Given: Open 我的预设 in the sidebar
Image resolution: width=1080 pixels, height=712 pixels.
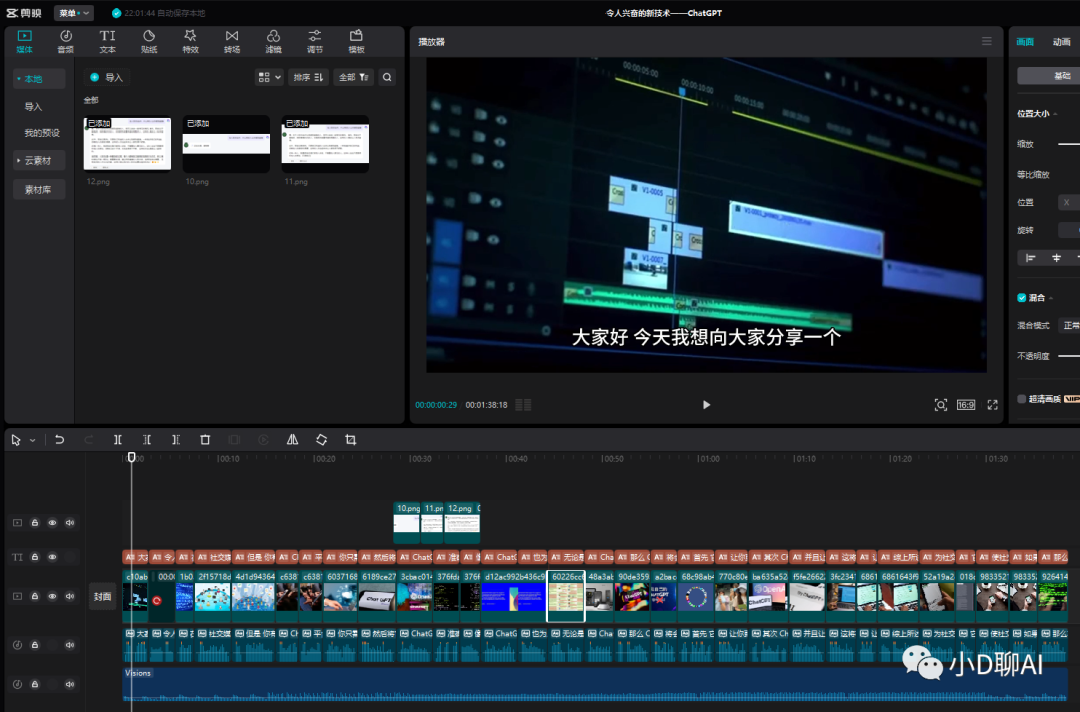Looking at the screenshot, I should (x=42, y=133).
